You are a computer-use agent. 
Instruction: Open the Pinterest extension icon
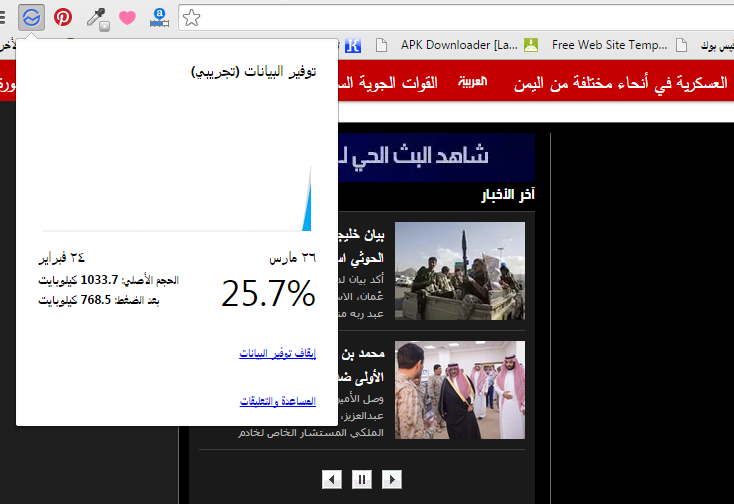point(63,17)
